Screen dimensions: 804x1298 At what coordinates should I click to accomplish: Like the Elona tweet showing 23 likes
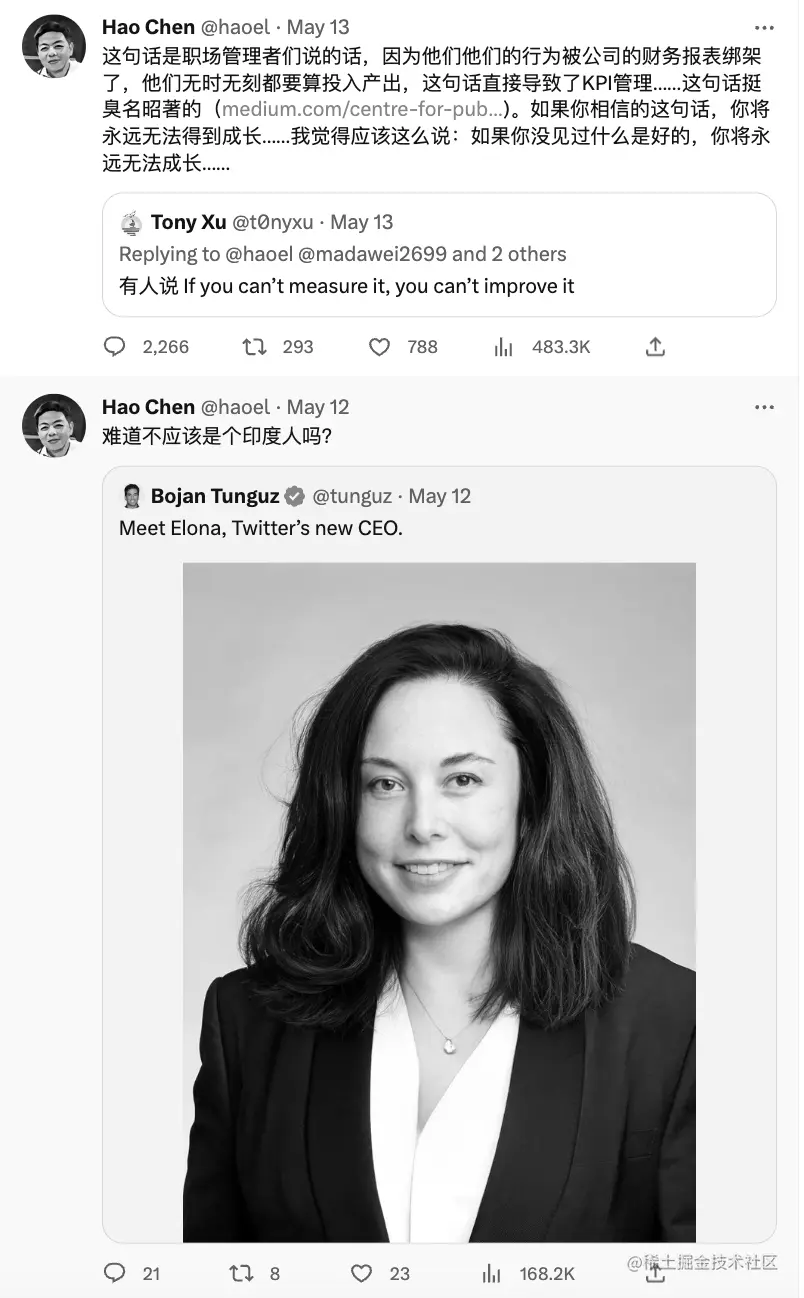[x=360, y=1272]
